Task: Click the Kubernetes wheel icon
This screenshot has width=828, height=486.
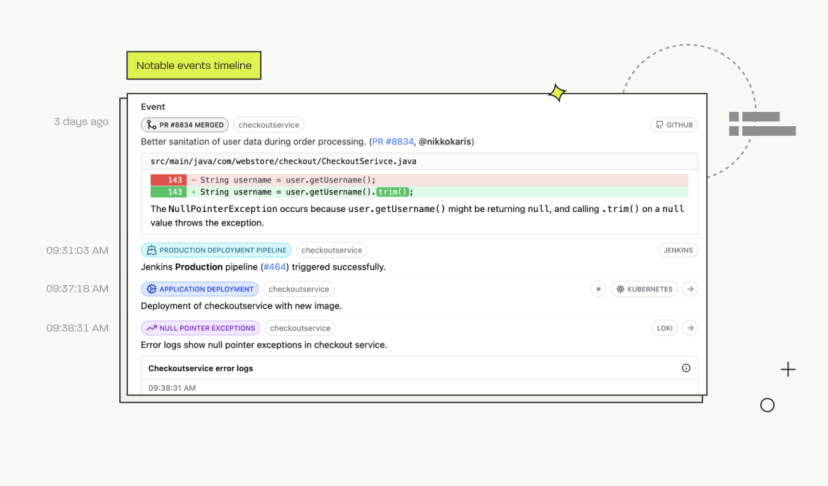Action: (620, 289)
